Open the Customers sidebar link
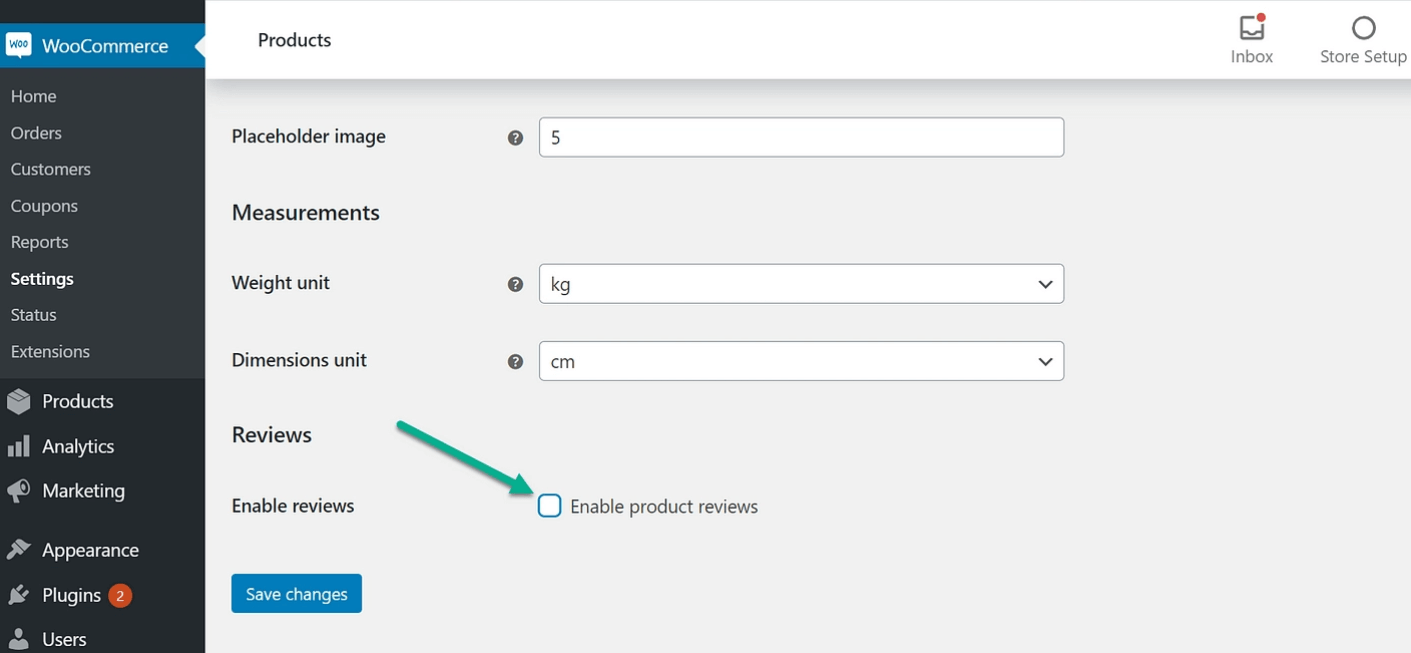1411x653 pixels. tap(50, 169)
